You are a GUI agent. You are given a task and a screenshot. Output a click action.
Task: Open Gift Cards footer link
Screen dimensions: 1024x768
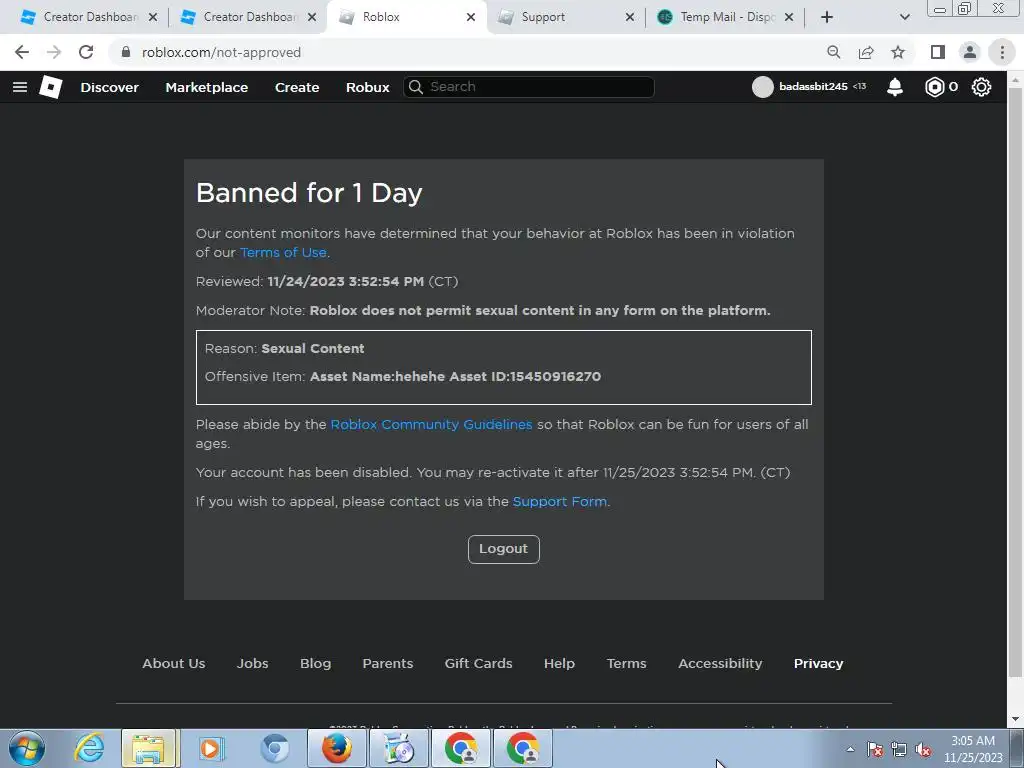[x=478, y=664]
